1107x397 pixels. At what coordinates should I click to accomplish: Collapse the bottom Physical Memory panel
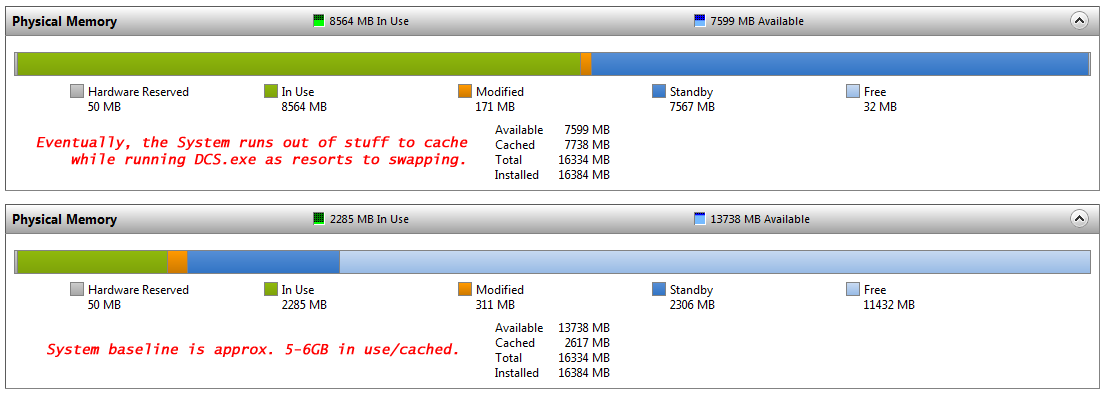(1079, 219)
